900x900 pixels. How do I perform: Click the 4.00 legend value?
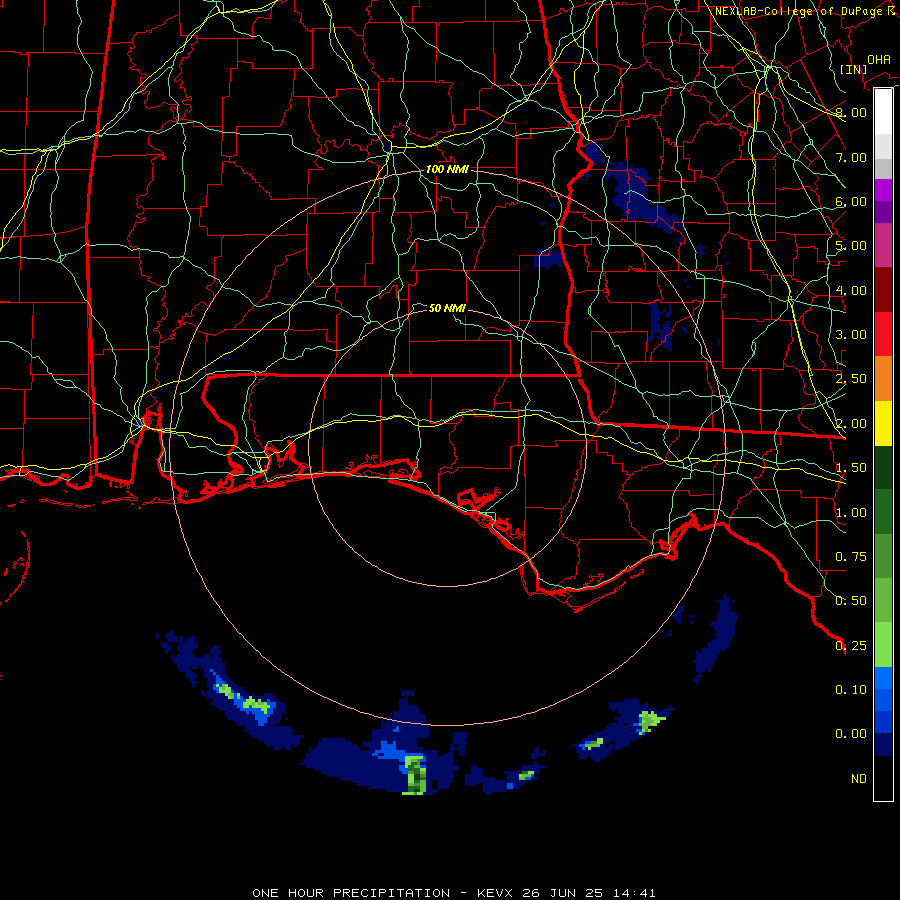pos(851,290)
